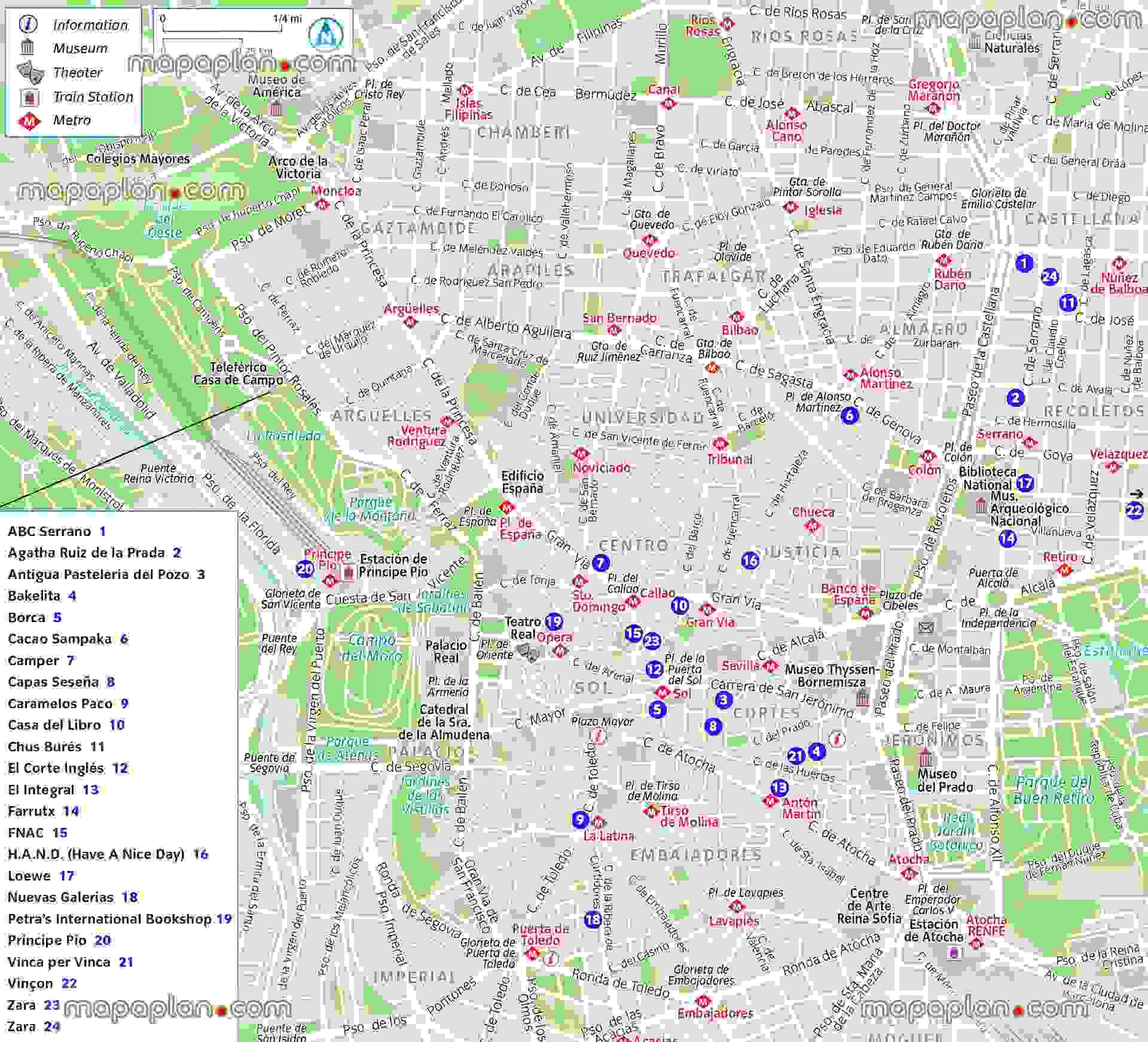This screenshot has height=1042, width=1148.
Task: Select blue marker 13 above Antón Martín
Action: tap(779, 787)
